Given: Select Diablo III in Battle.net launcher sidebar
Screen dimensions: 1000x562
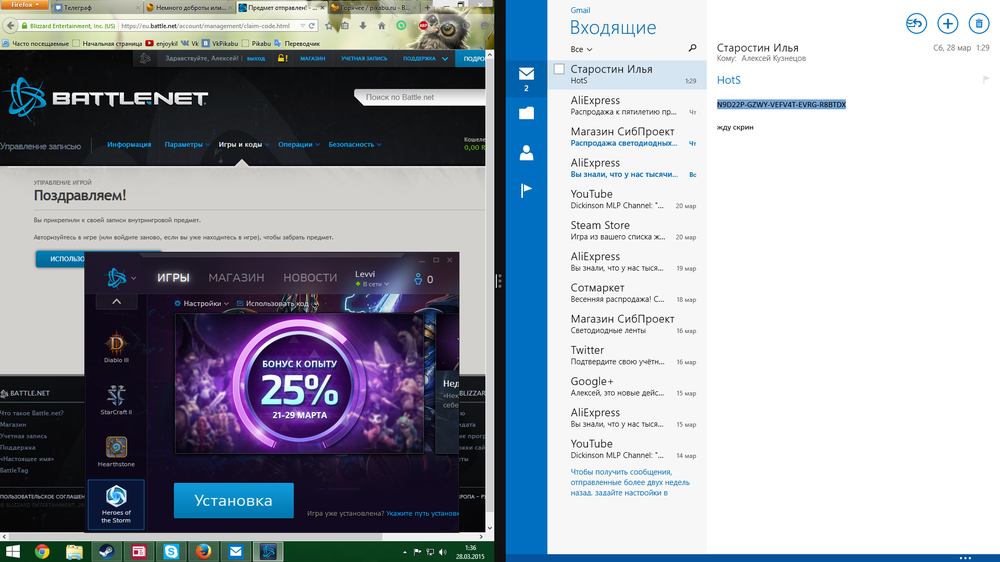Looking at the screenshot, I should tap(116, 348).
